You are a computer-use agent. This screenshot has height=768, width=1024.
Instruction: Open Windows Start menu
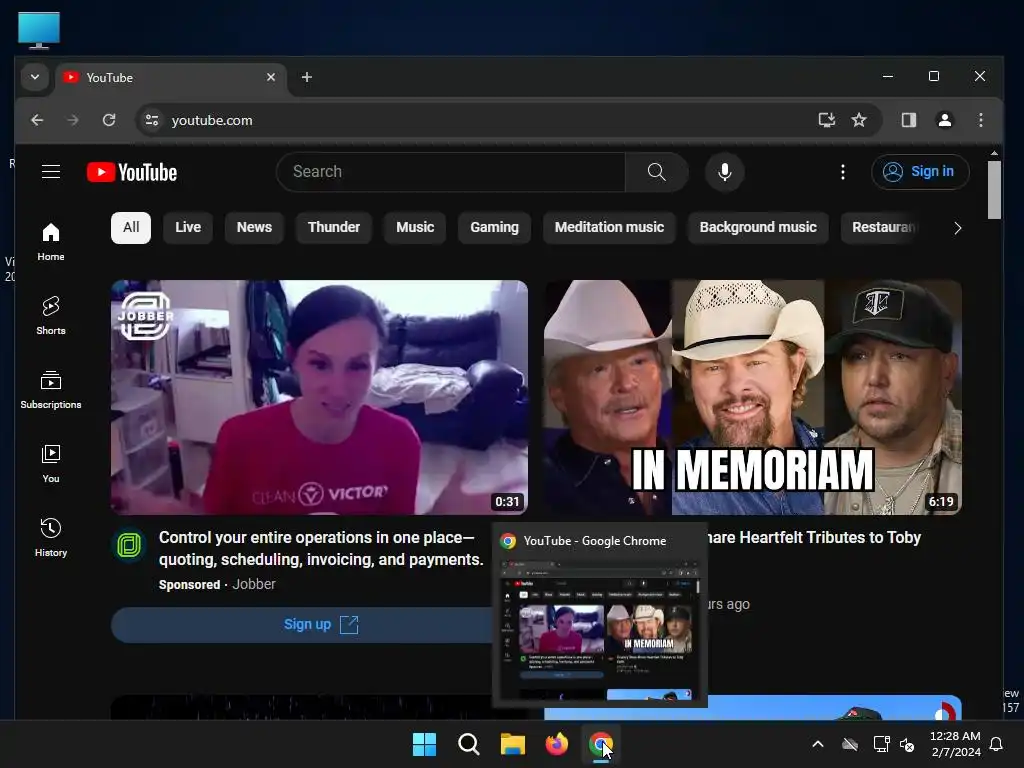pyautogui.click(x=424, y=744)
